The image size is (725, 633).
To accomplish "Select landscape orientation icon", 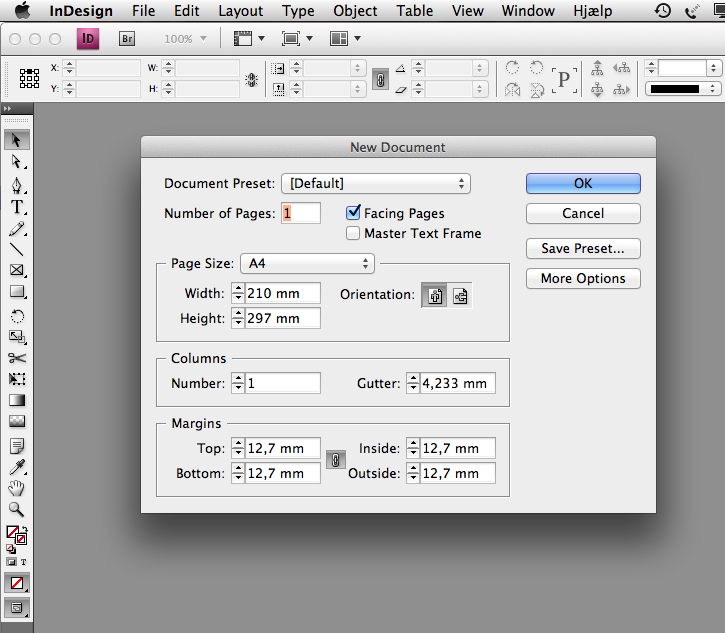I will 460,295.
